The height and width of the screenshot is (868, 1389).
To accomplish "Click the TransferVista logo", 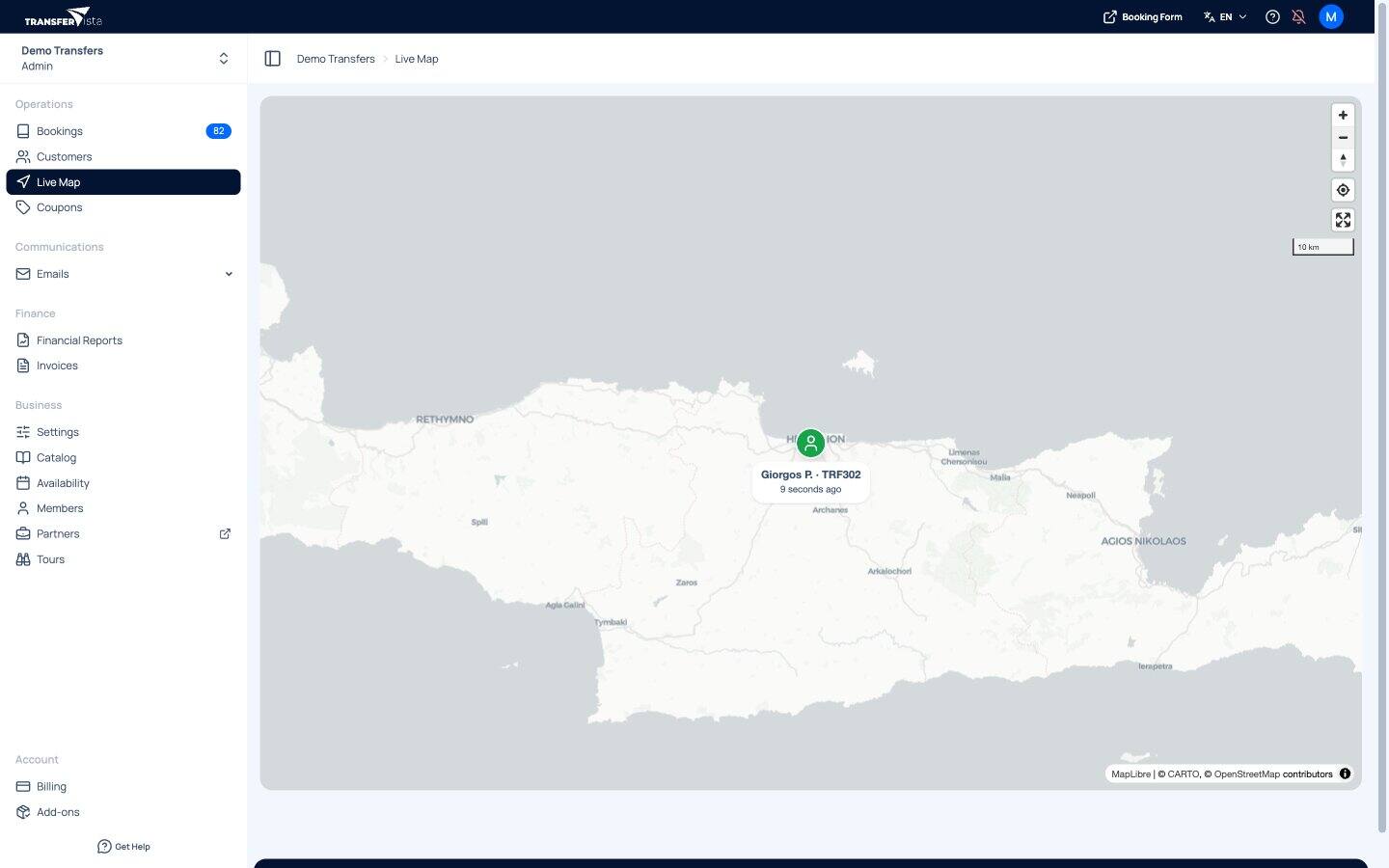I will (63, 16).
